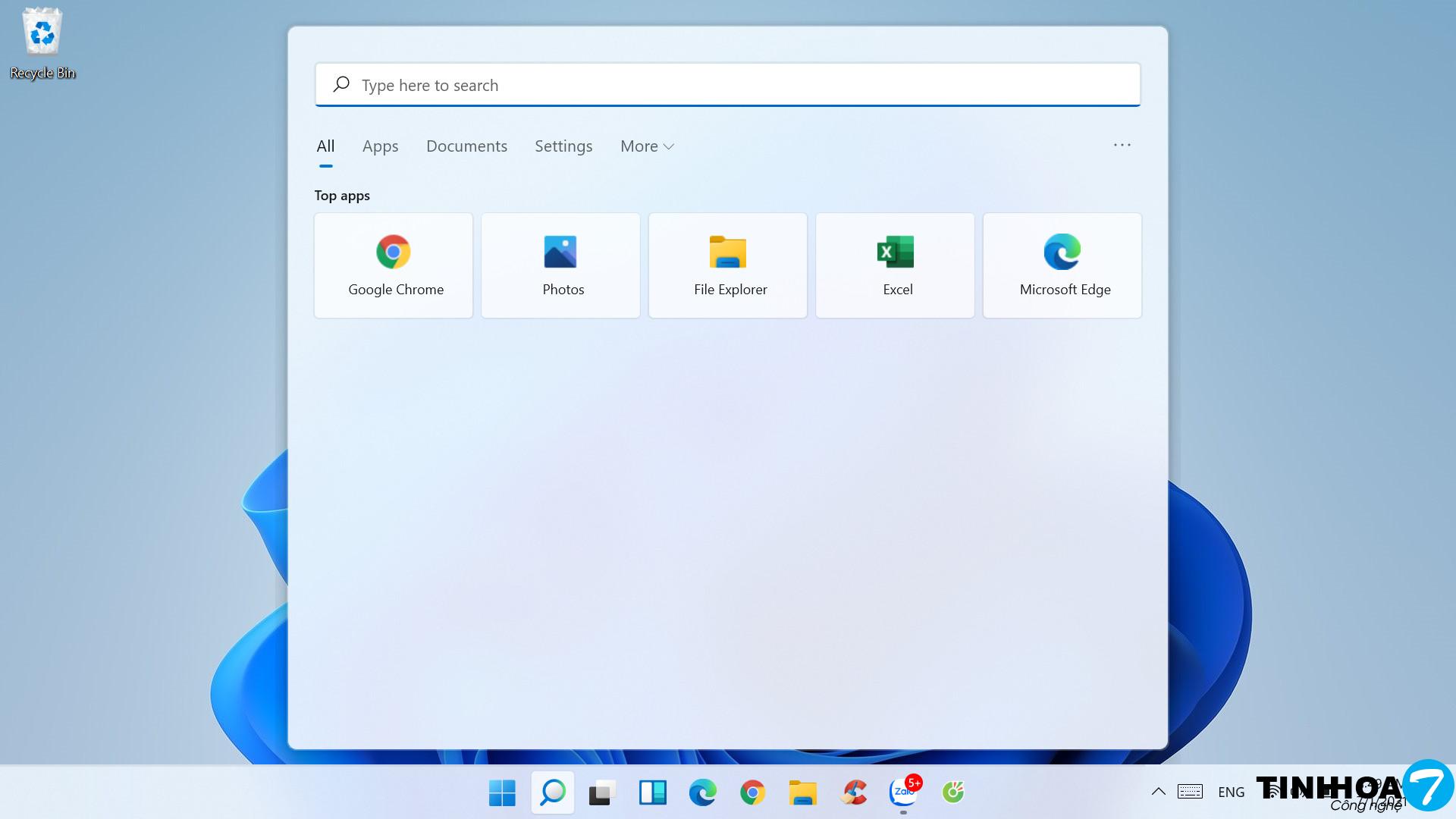Open Zalo app from the taskbar
Viewport: 1456px width, 819px height.
pos(903,792)
